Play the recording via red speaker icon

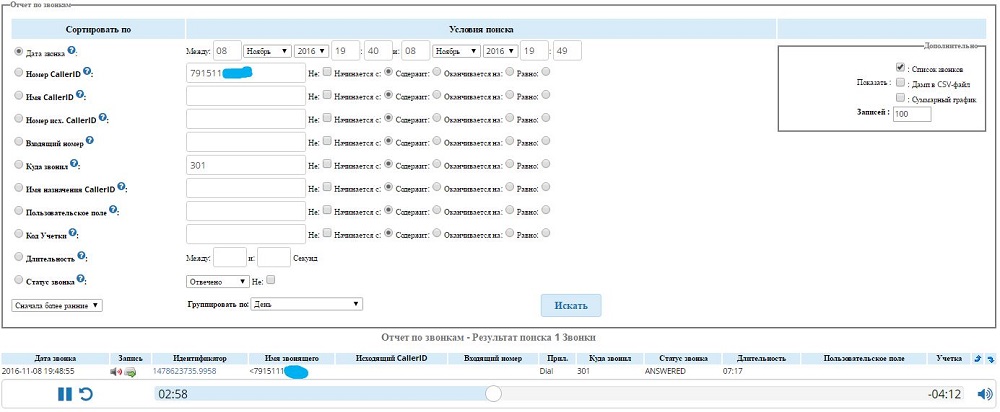[116, 372]
